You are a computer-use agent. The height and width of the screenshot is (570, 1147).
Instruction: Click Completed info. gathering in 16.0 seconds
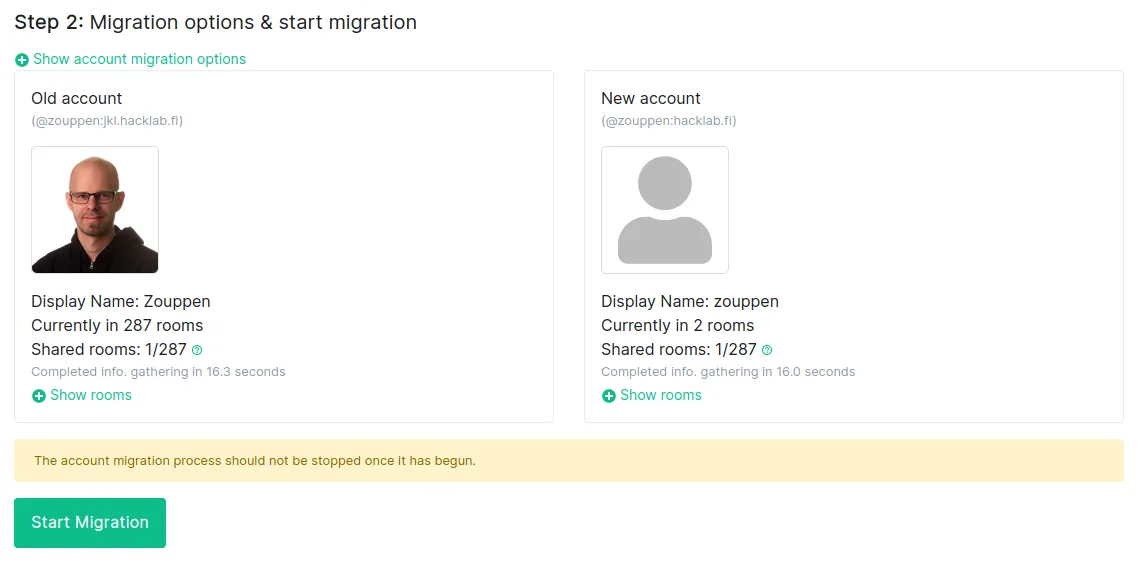pos(728,372)
